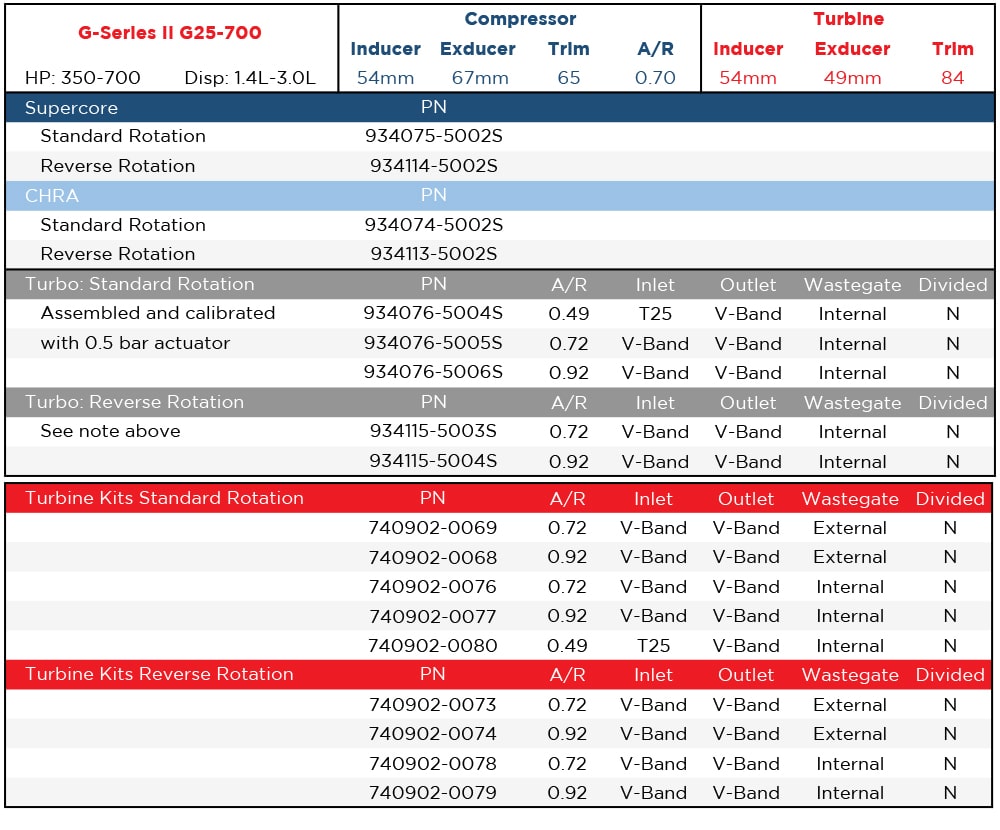This screenshot has width=1000, height=830.
Task: Click Divided N in 740902-0077 row
Action: [950, 616]
